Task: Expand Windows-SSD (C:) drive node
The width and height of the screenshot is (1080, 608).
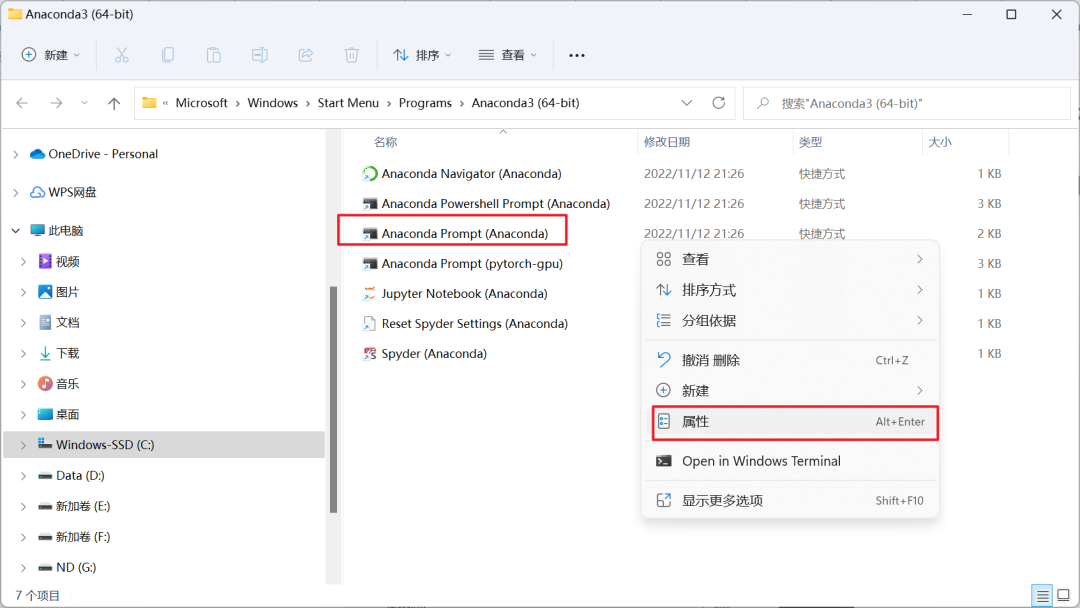Action: click(x=23, y=445)
